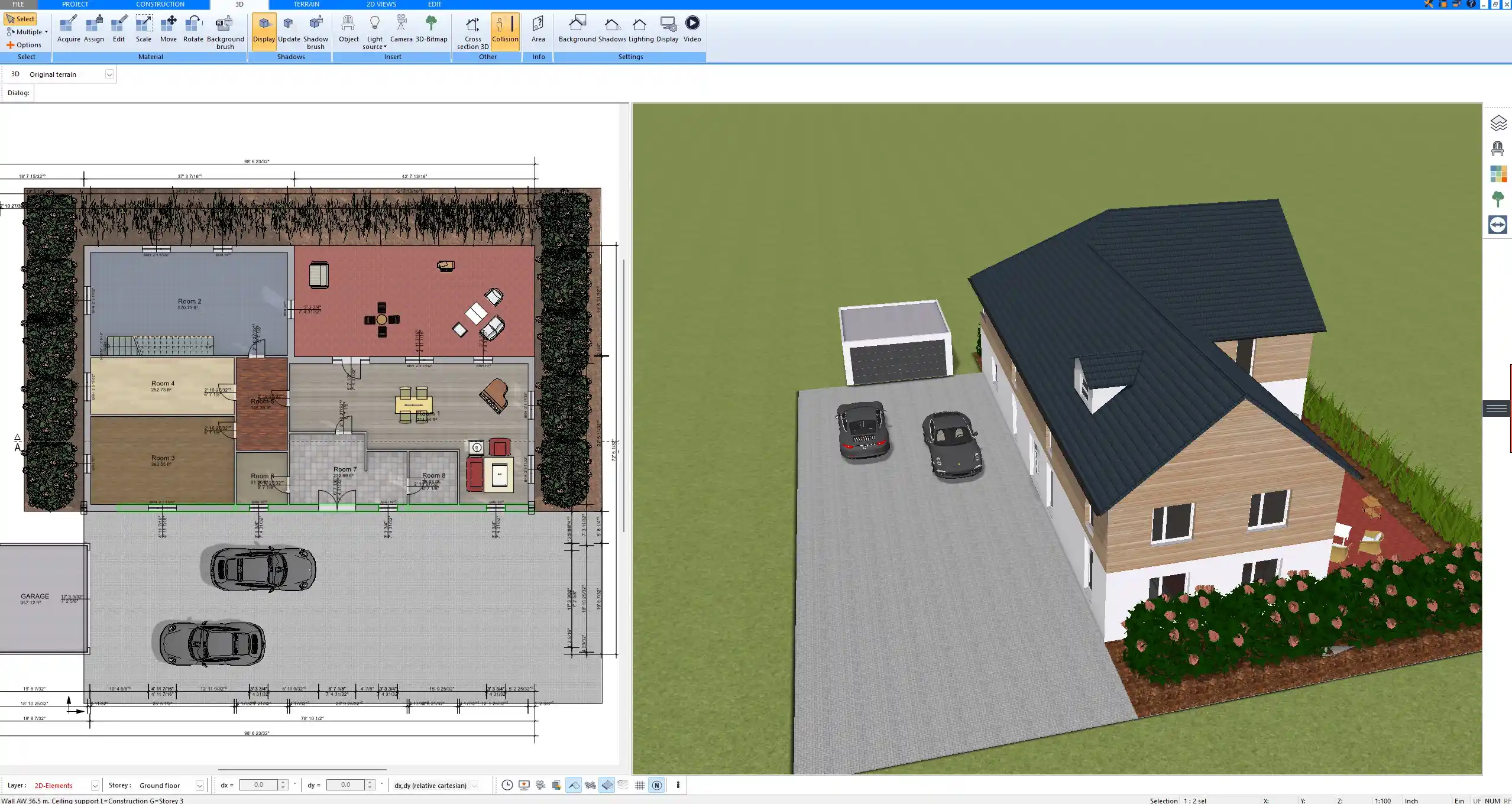Open the Light source dropdown
Image resolution: width=1512 pixels, height=804 pixels.
pyautogui.click(x=374, y=33)
